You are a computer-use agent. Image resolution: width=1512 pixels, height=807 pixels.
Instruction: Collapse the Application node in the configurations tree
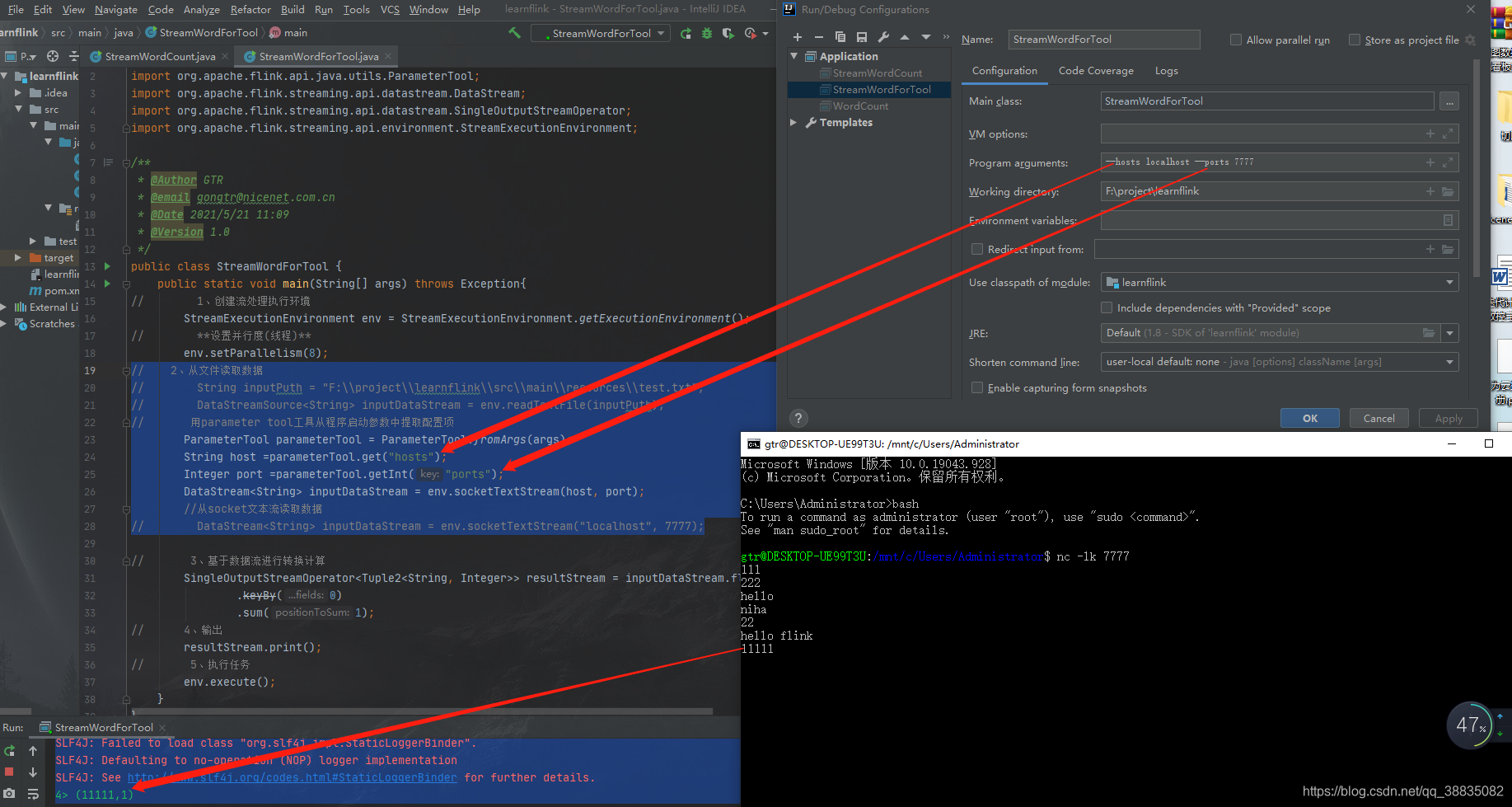[794, 56]
